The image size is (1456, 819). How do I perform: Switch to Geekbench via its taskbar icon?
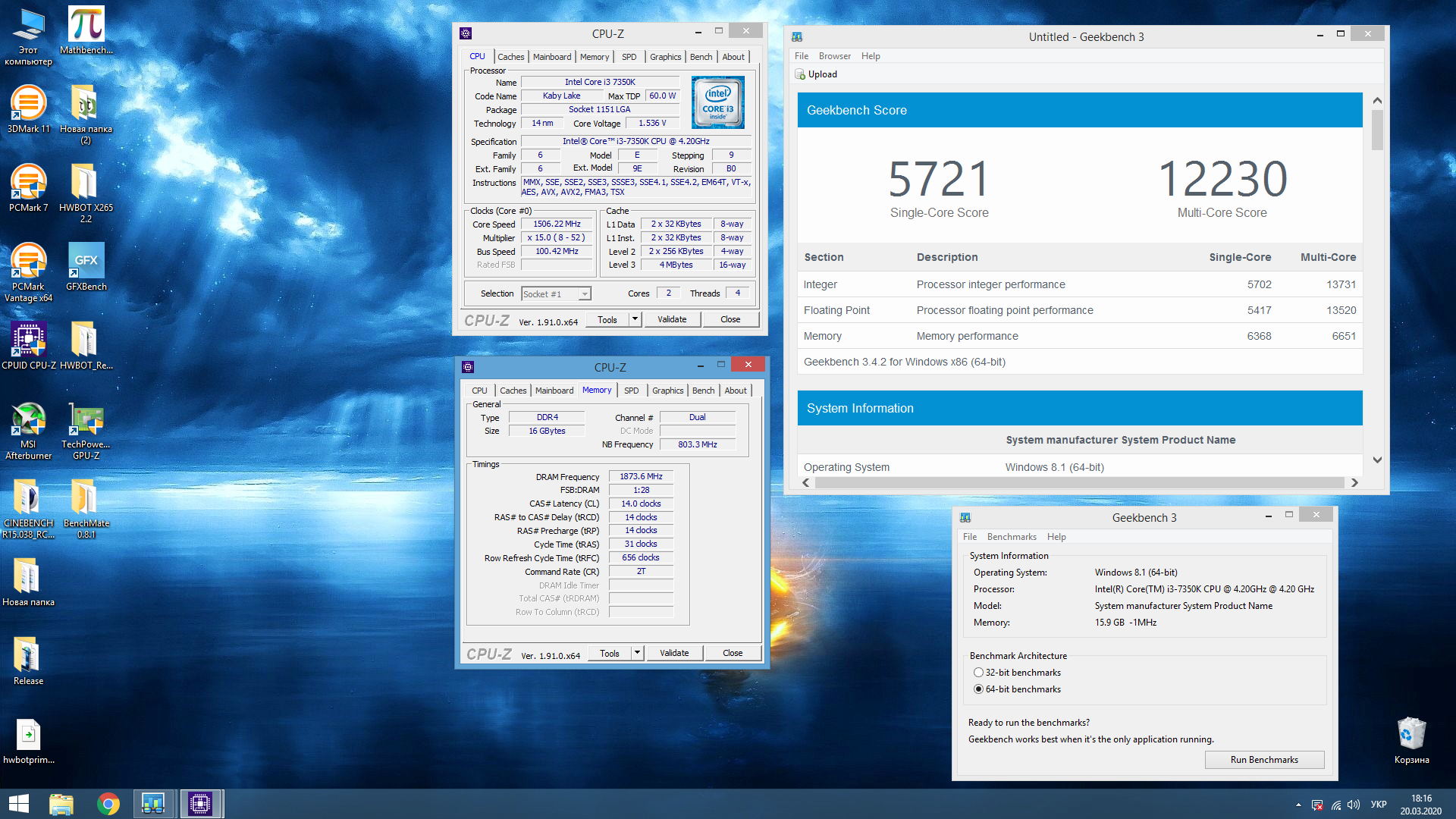pos(153,804)
